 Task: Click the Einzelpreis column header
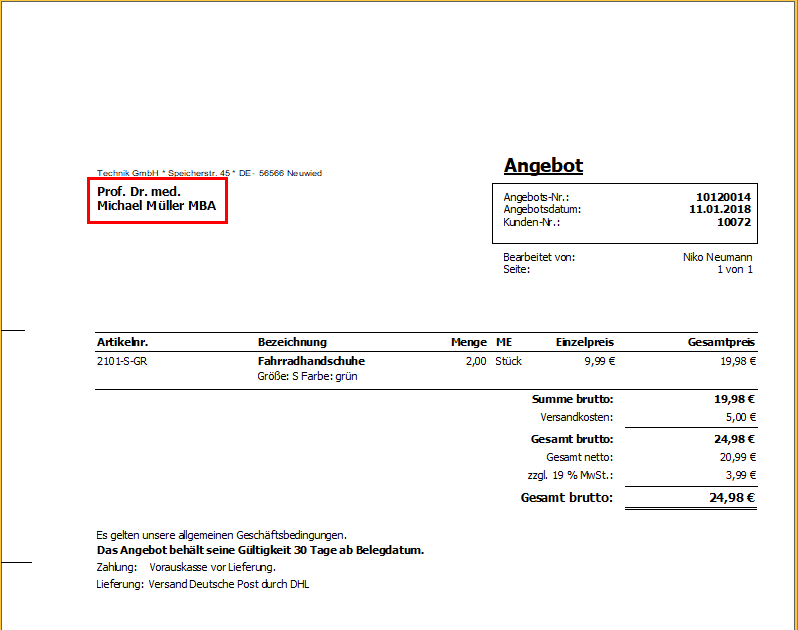(x=585, y=342)
